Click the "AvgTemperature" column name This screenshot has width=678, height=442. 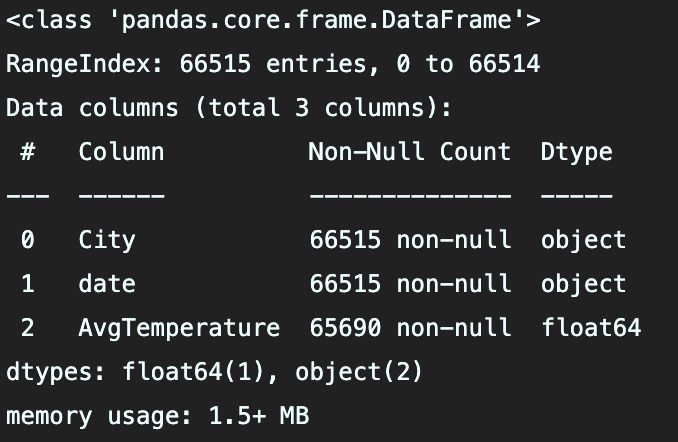pyautogui.click(x=179, y=328)
